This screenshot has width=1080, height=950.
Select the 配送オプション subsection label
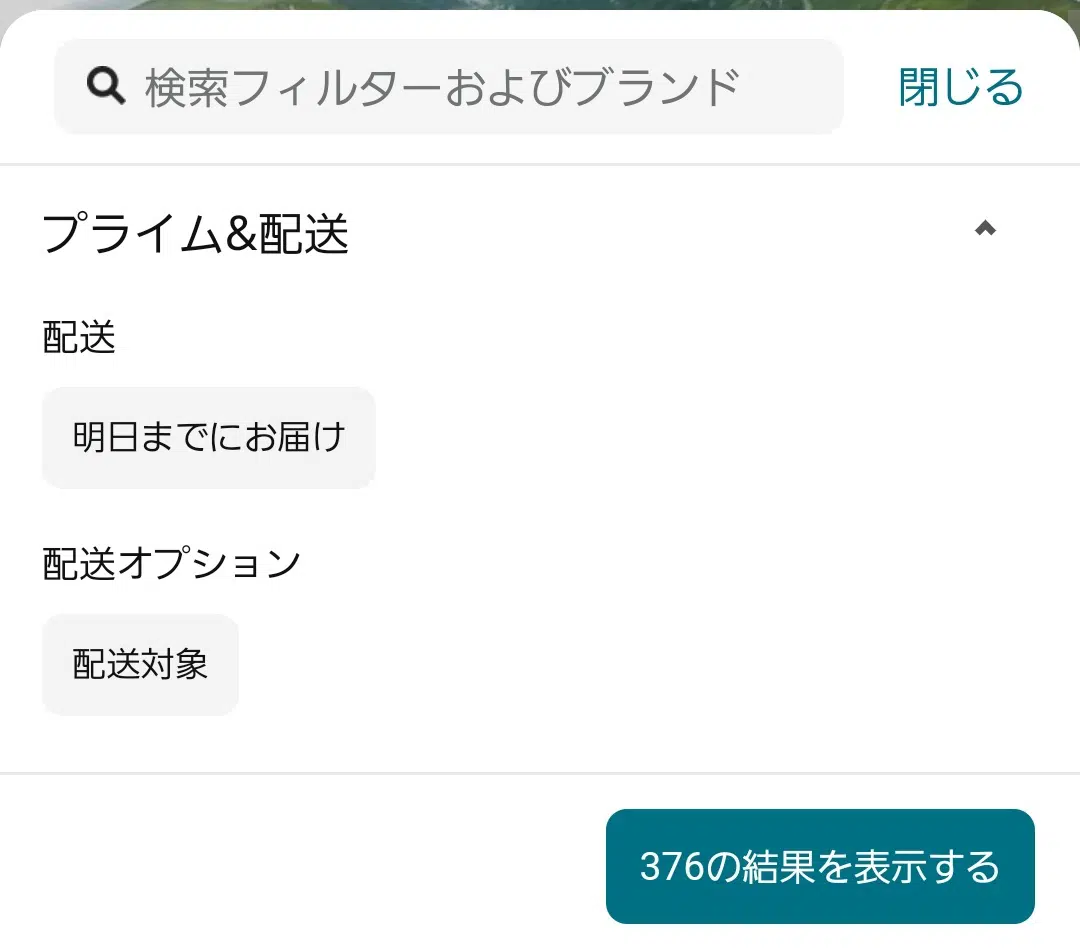pos(171,564)
